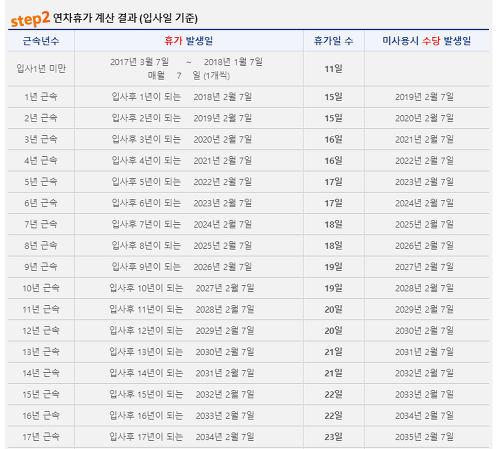The image size is (500, 449).
Task: Click the 11년 근속 row label
Action: coord(41,309)
